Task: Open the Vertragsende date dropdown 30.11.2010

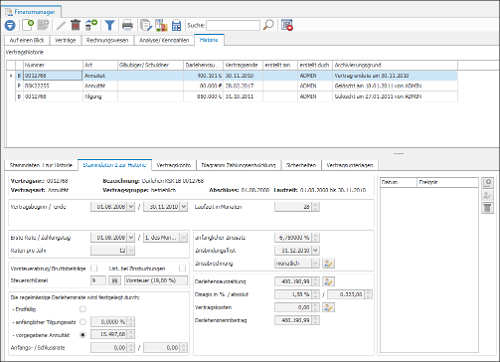Action: coord(184,207)
